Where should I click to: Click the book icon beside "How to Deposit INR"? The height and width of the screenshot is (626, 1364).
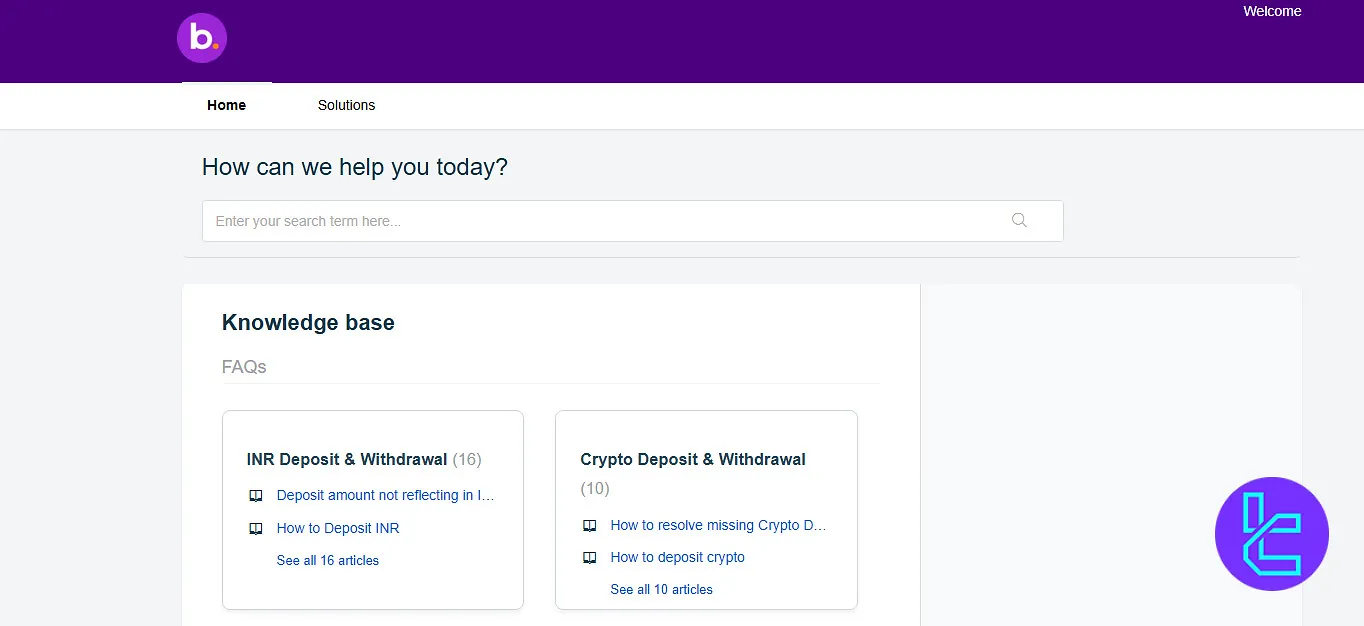click(256, 528)
